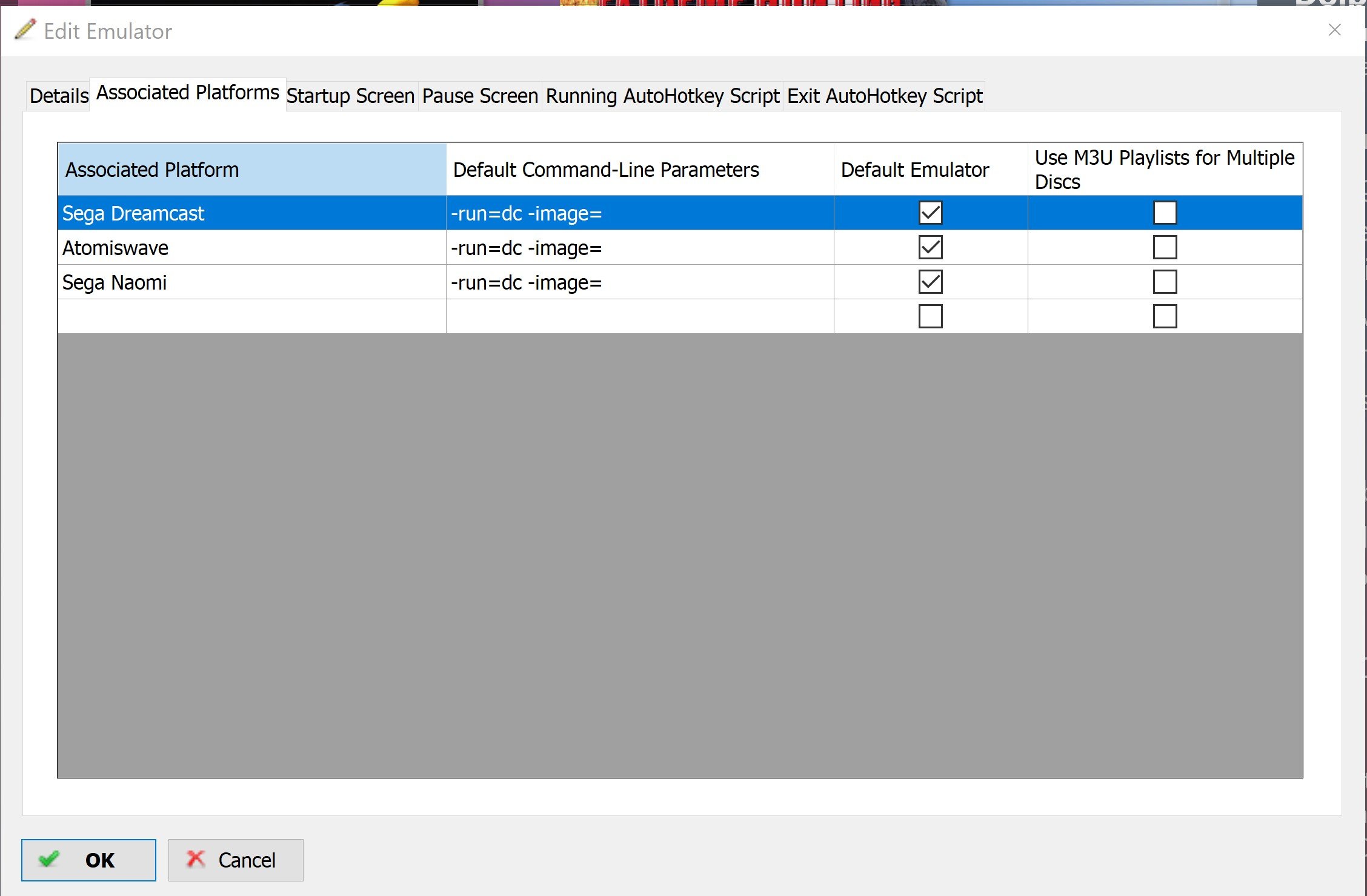The height and width of the screenshot is (896, 1367).
Task: Click Use M3U Playlists for Multiple Discs header
Action: click(x=1165, y=170)
